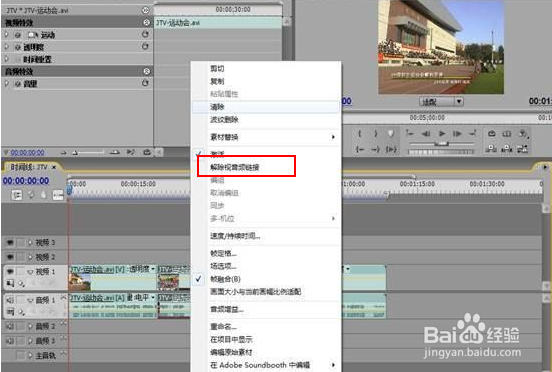Go to previous edit point

[x=409, y=133]
